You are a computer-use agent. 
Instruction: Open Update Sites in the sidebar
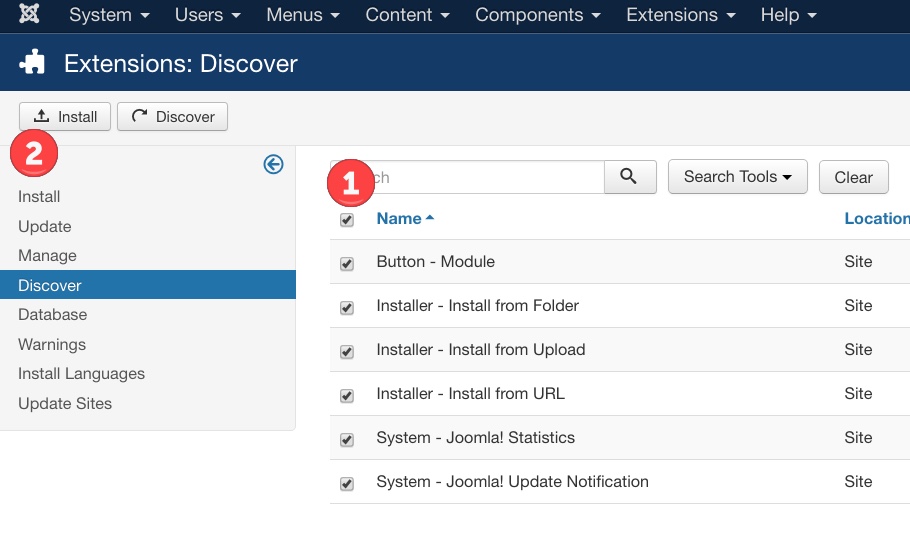point(65,403)
